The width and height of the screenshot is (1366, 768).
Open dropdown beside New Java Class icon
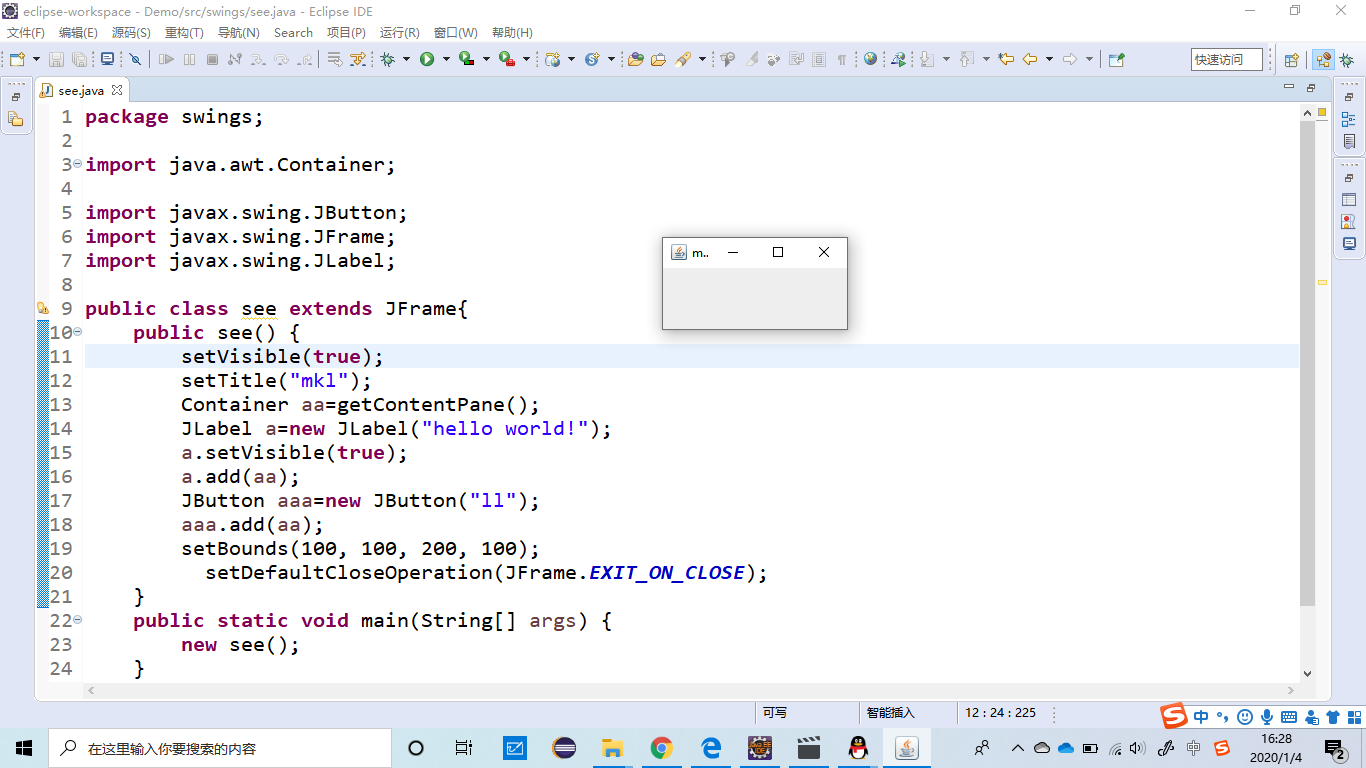pyautogui.click(x=611, y=59)
